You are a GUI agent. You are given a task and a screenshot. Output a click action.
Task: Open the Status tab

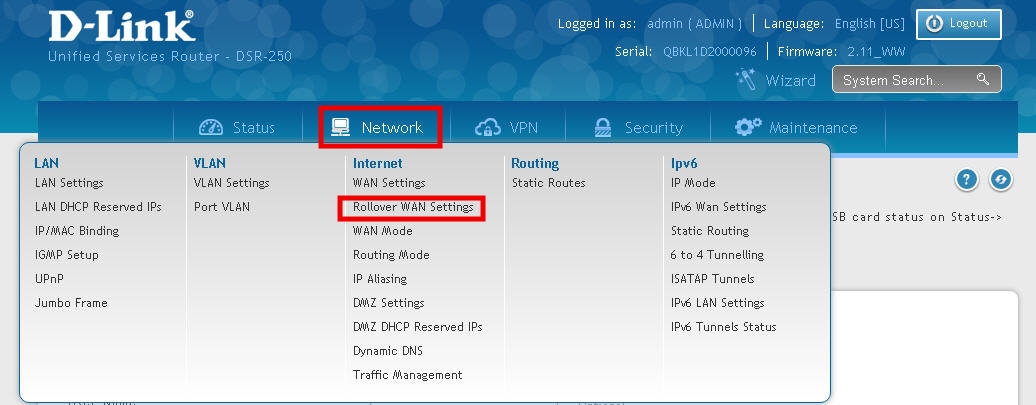tap(237, 128)
